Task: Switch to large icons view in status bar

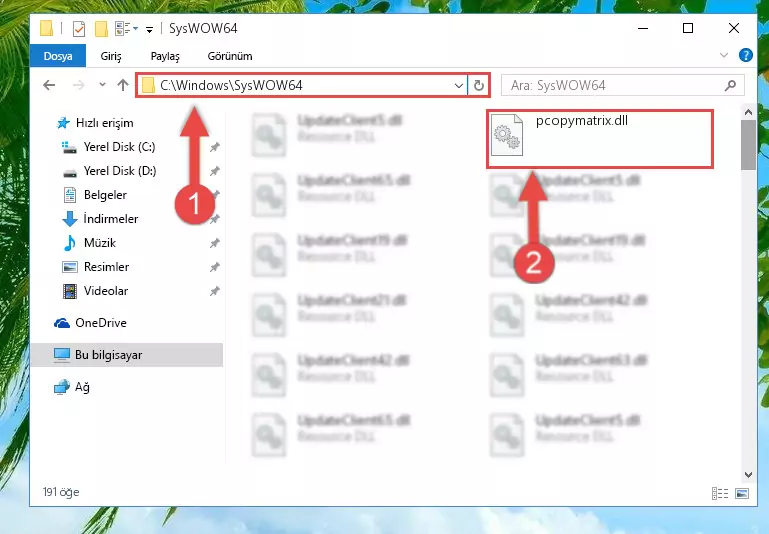Action: (742, 493)
